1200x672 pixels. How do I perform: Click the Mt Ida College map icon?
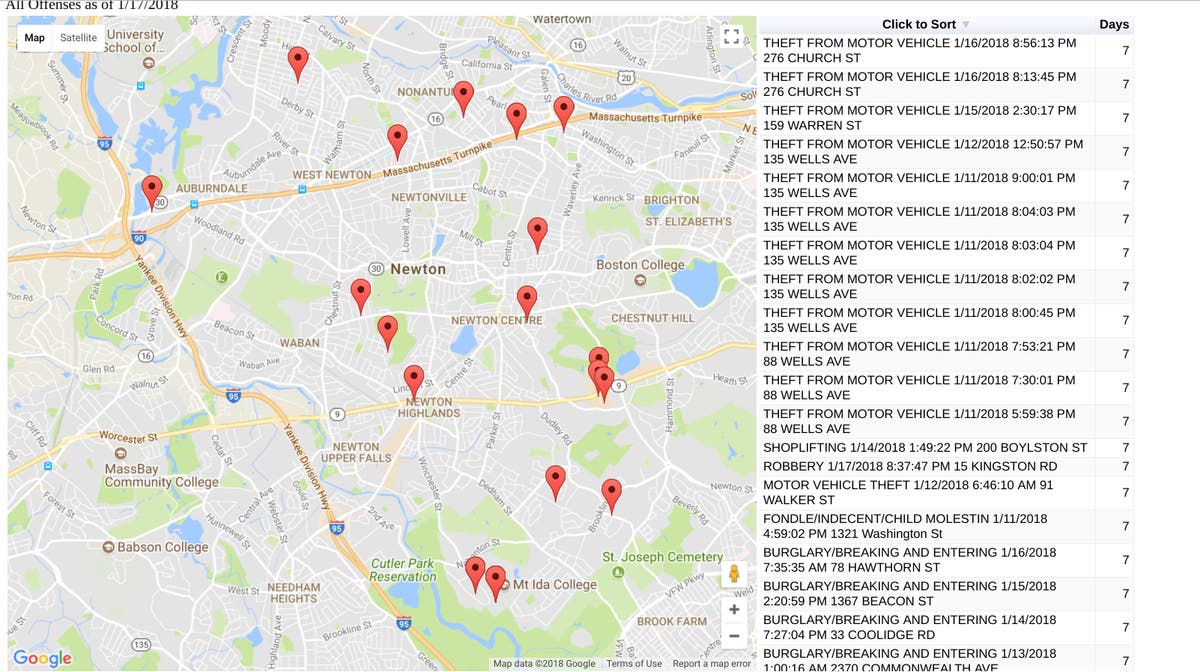[x=505, y=584]
